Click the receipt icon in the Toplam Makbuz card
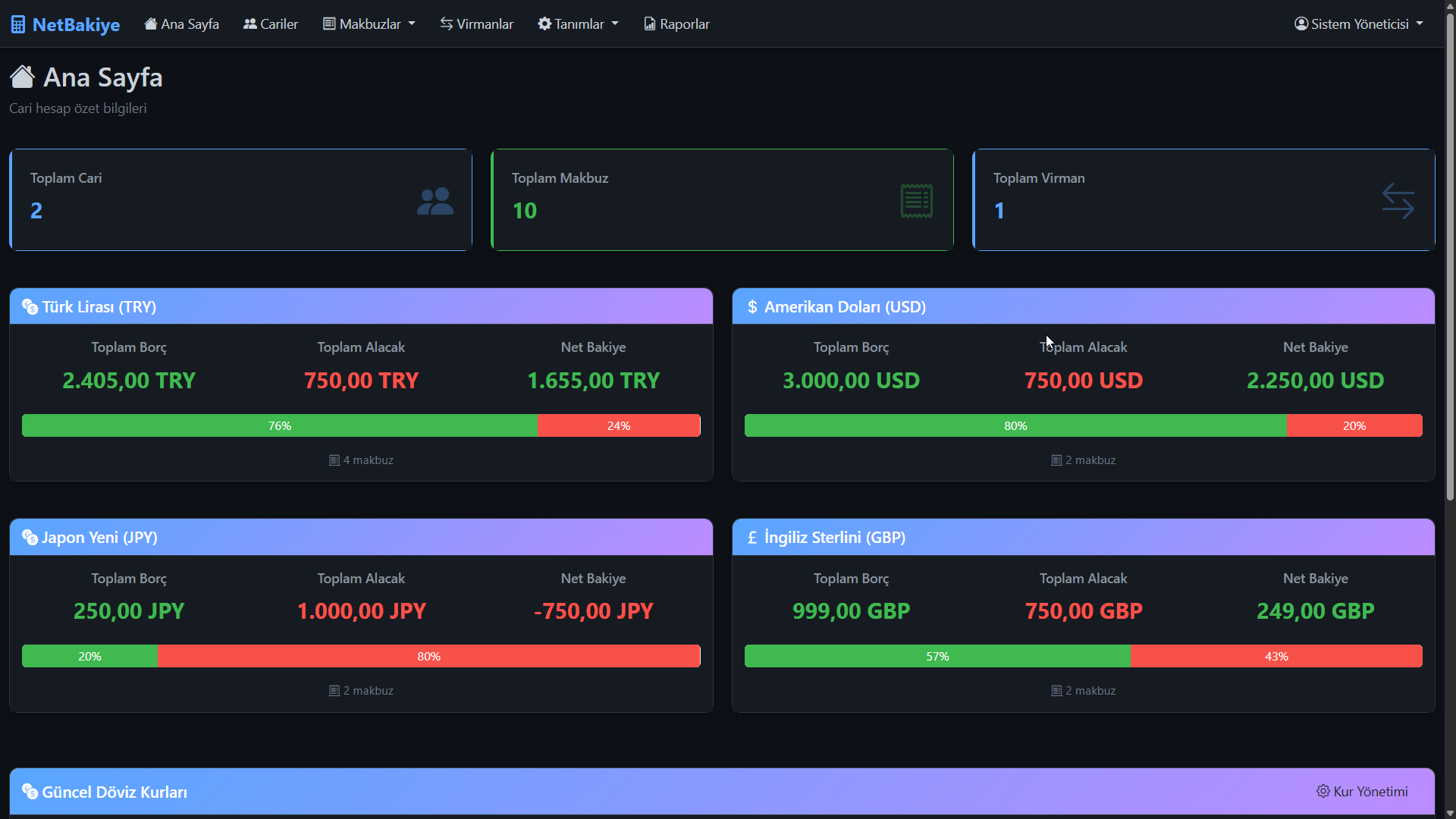Image resolution: width=1456 pixels, height=819 pixels. tap(917, 200)
